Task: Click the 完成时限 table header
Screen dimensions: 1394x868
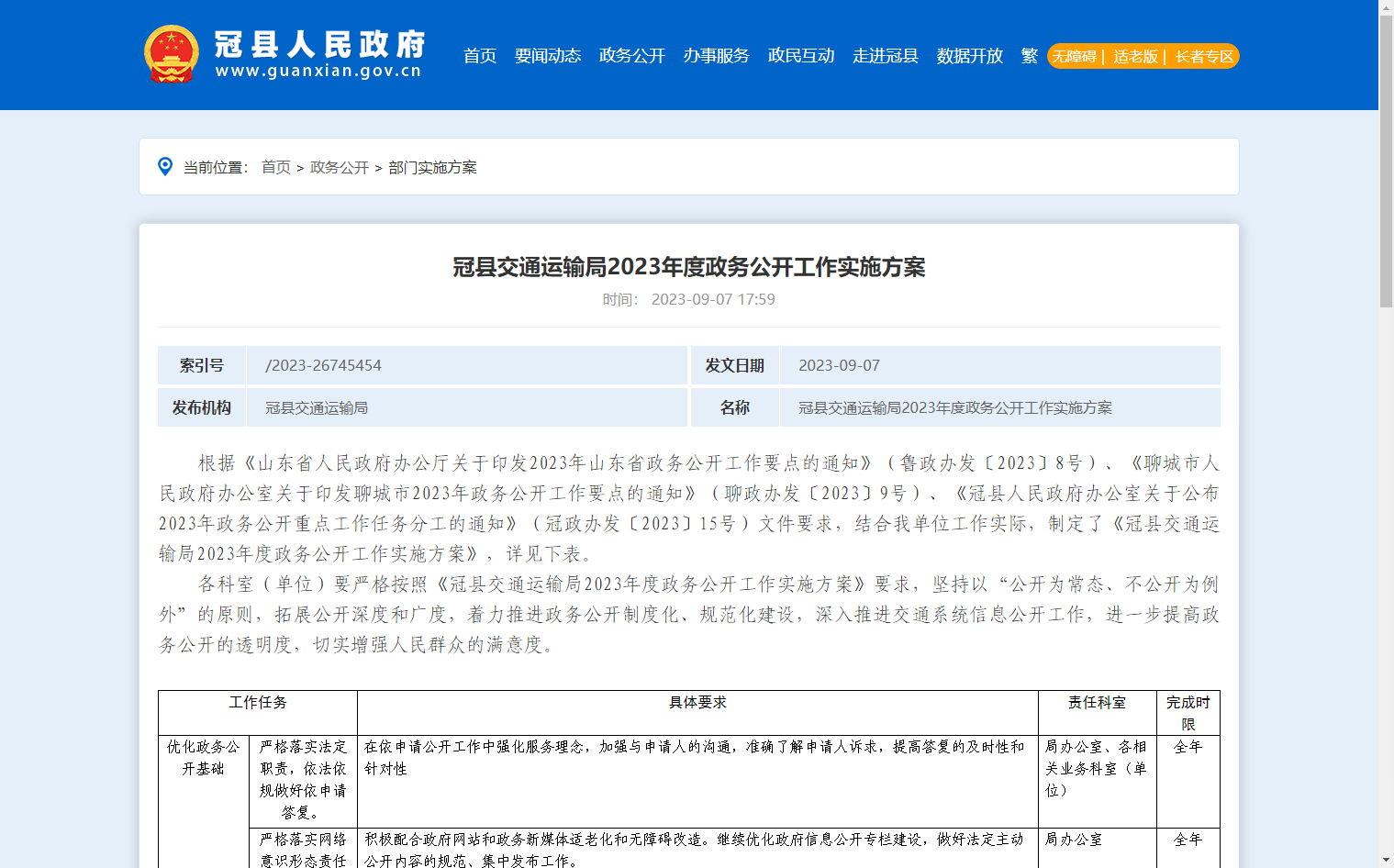Action: pos(1188,713)
